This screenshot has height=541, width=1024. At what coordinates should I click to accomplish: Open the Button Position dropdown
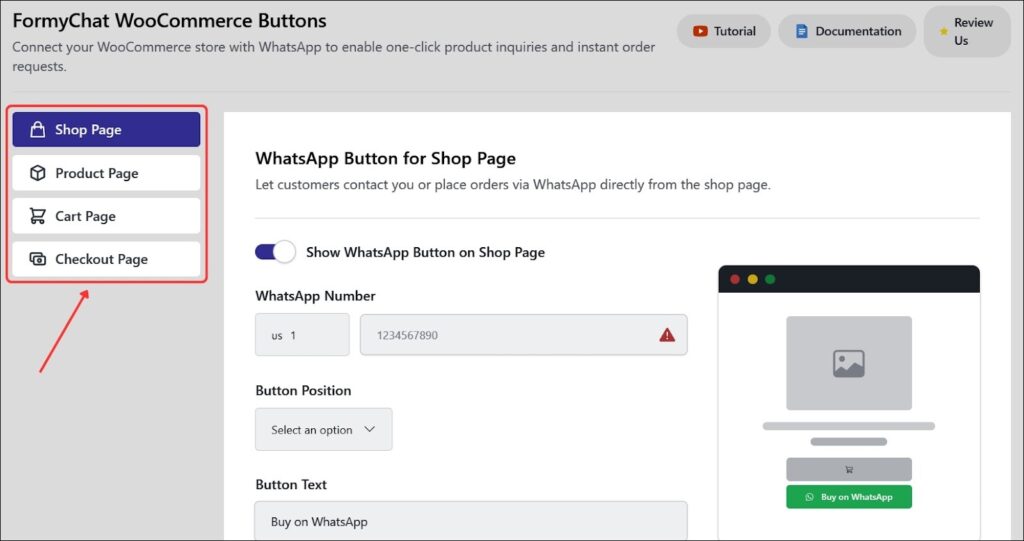click(324, 429)
